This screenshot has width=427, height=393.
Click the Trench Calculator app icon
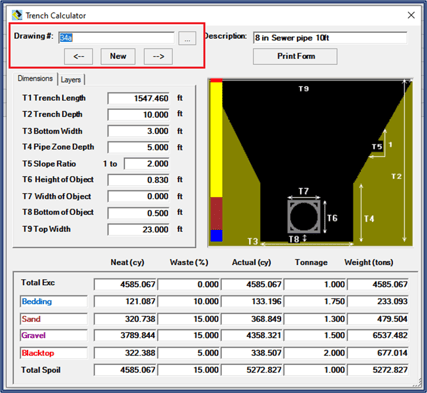coord(17,15)
